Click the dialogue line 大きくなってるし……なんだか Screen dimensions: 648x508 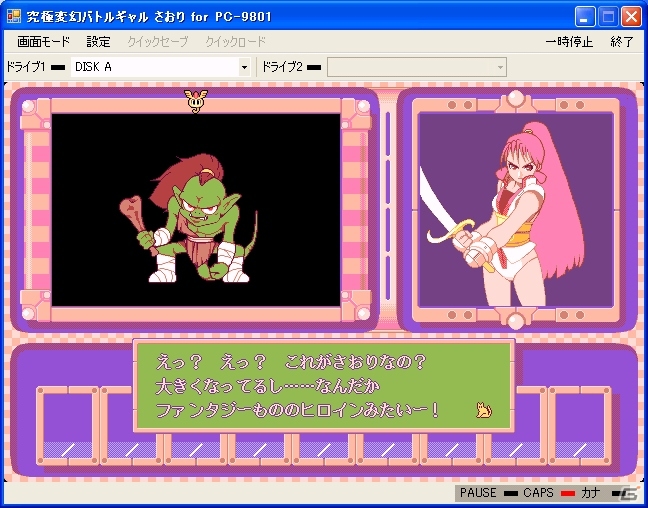click(267, 386)
